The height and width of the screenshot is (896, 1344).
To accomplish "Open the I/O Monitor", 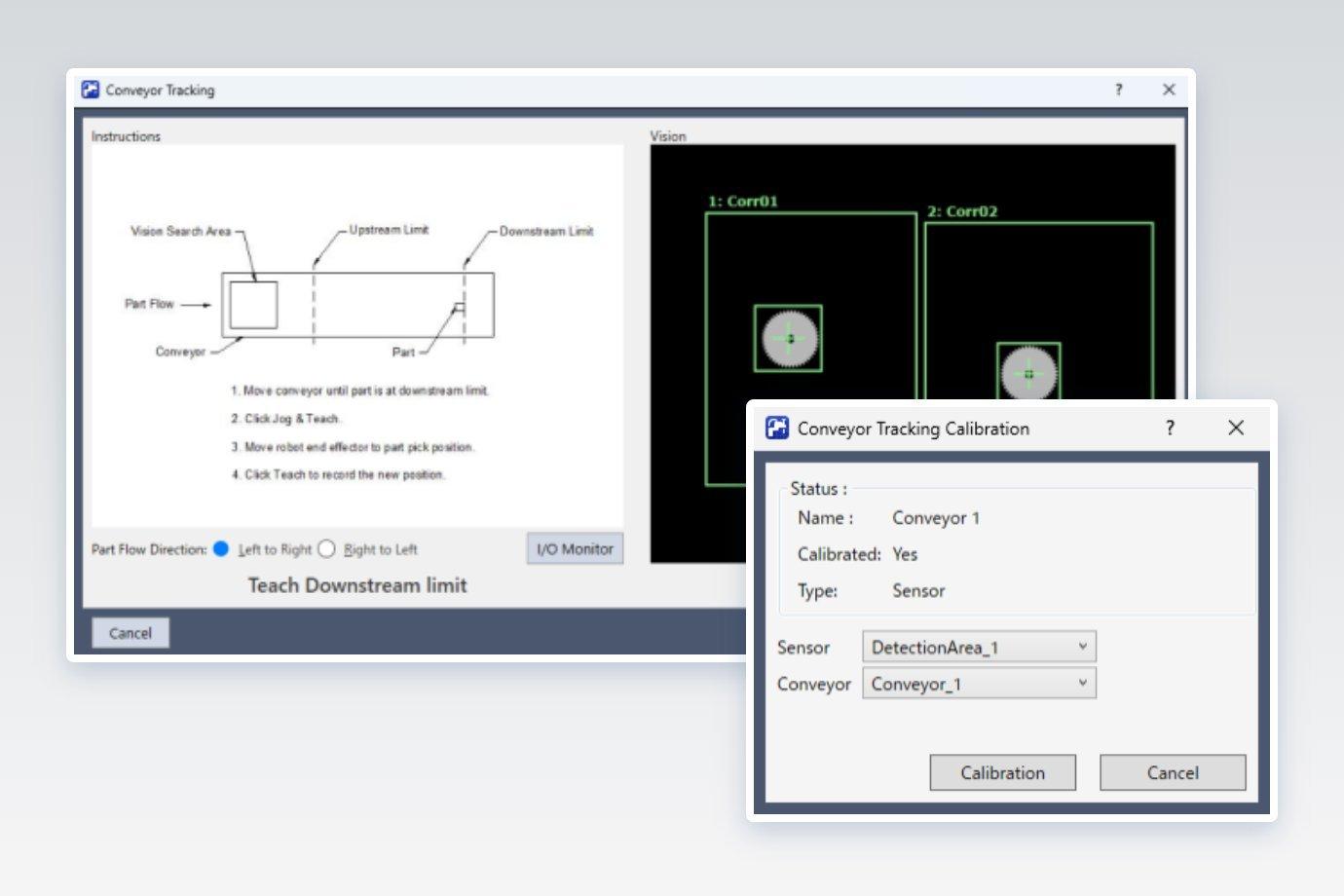I will (x=575, y=549).
